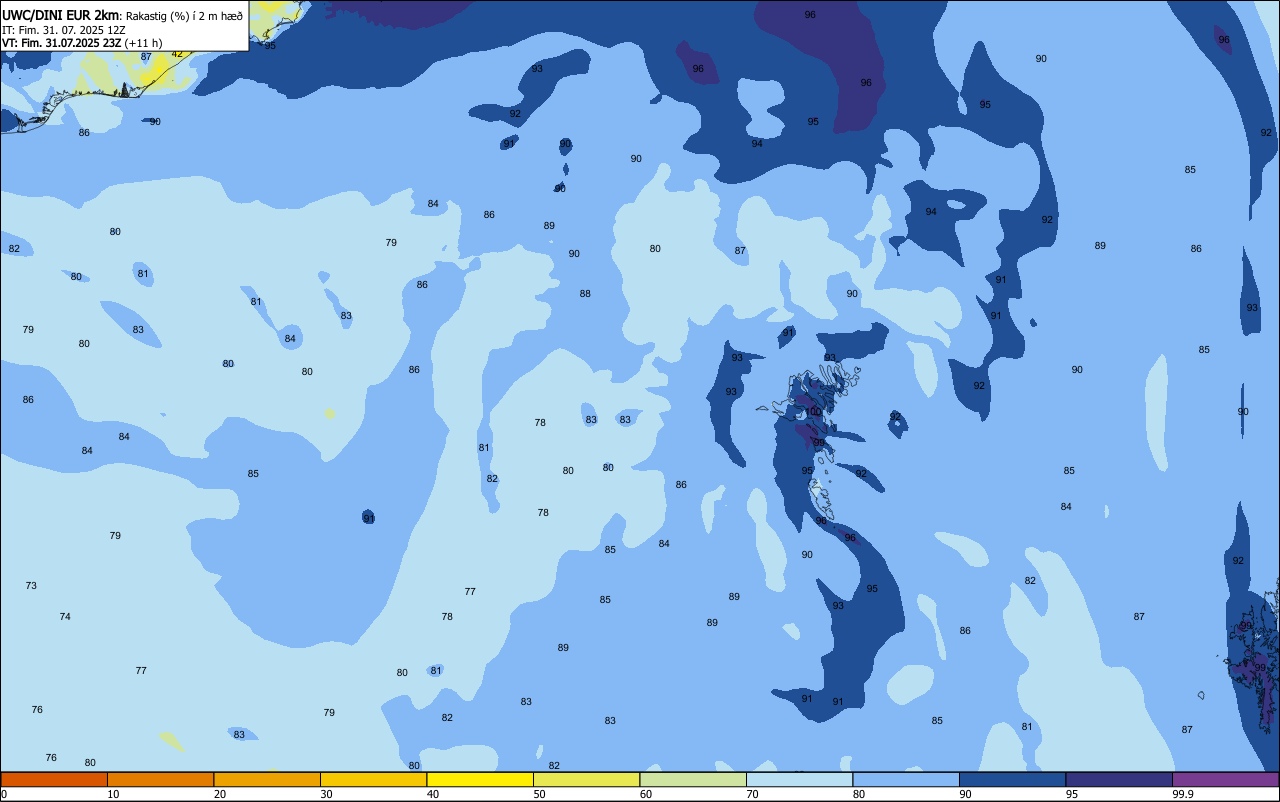Viewport: 1280px width, 802px height.
Task: Click the '60' label under the legend
Action: click(646, 794)
